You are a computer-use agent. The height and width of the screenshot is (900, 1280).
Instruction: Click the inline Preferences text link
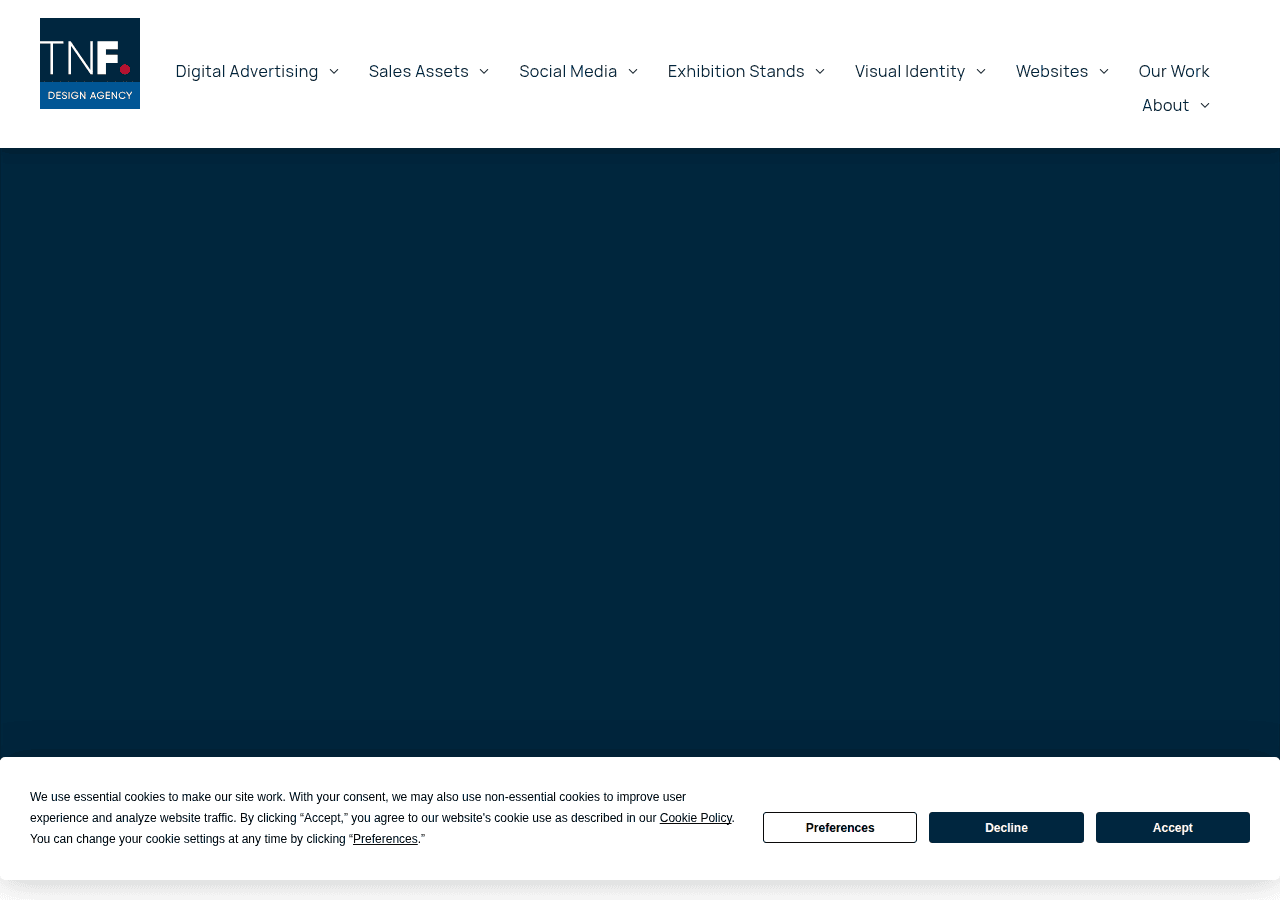tap(385, 839)
